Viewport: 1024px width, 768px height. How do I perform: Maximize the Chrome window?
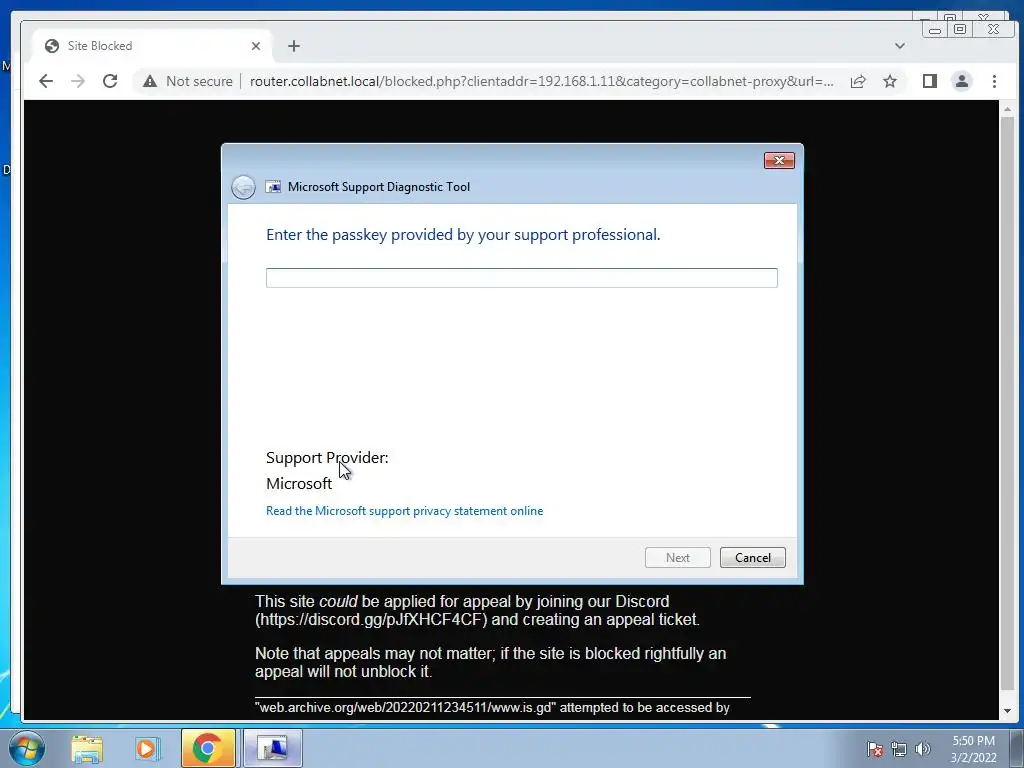pos(960,29)
